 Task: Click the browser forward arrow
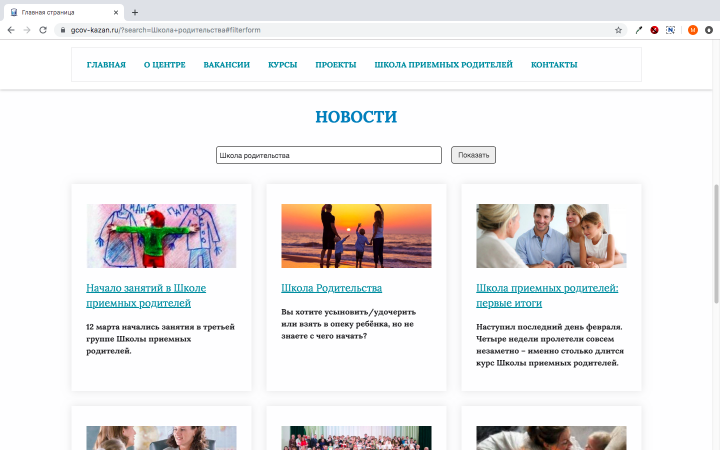[x=27, y=30]
